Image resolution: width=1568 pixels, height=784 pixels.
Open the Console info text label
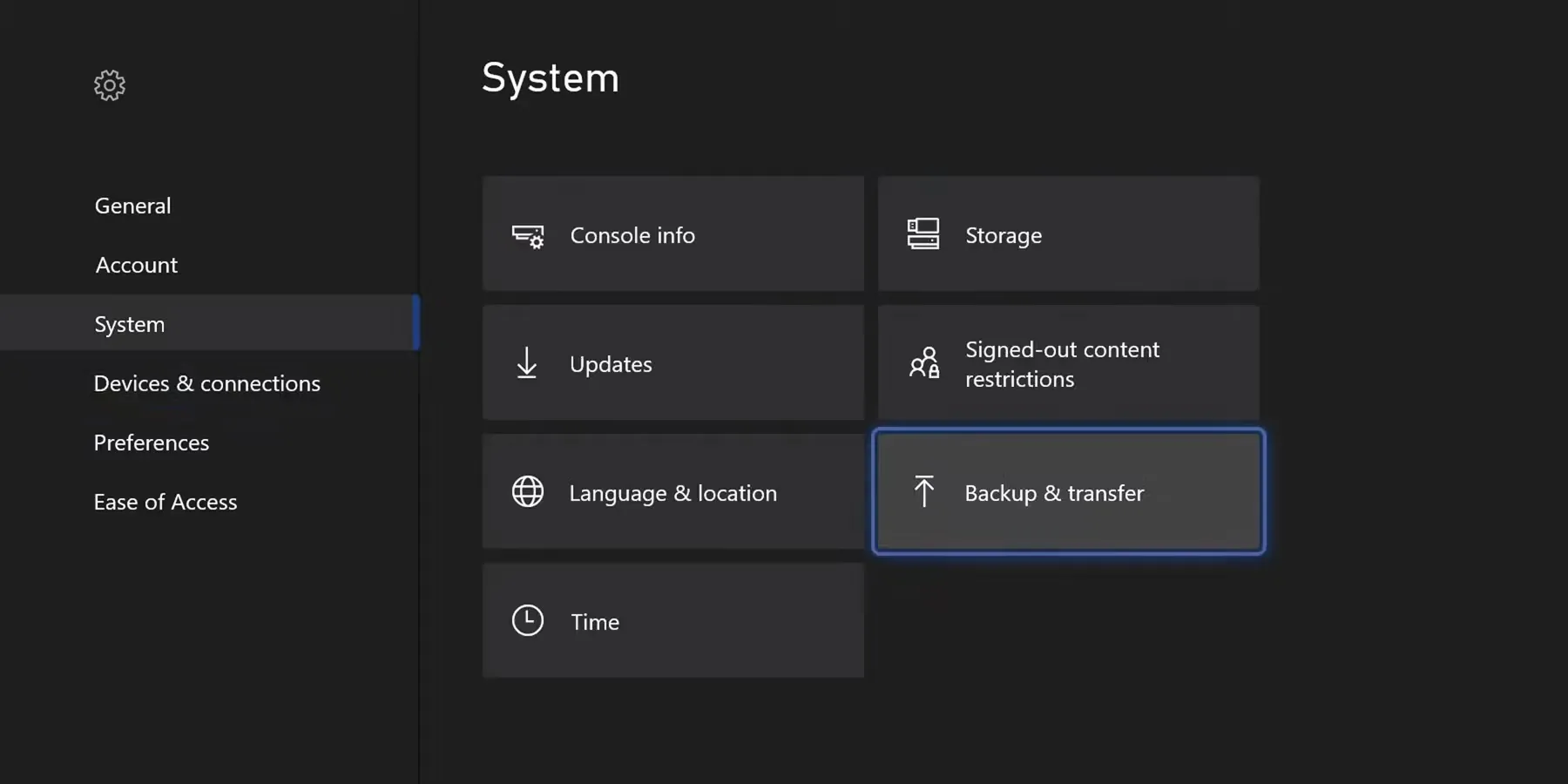coord(632,235)
